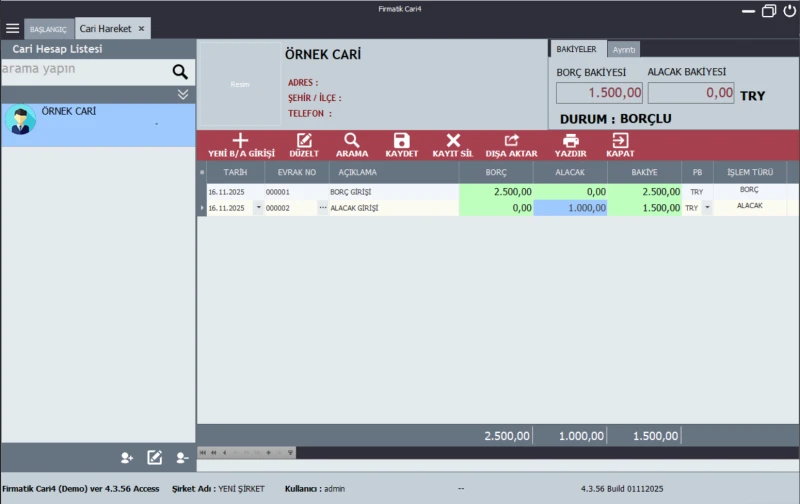
Task: Expand the double-chevron filter under search
Action: point(183,94)
